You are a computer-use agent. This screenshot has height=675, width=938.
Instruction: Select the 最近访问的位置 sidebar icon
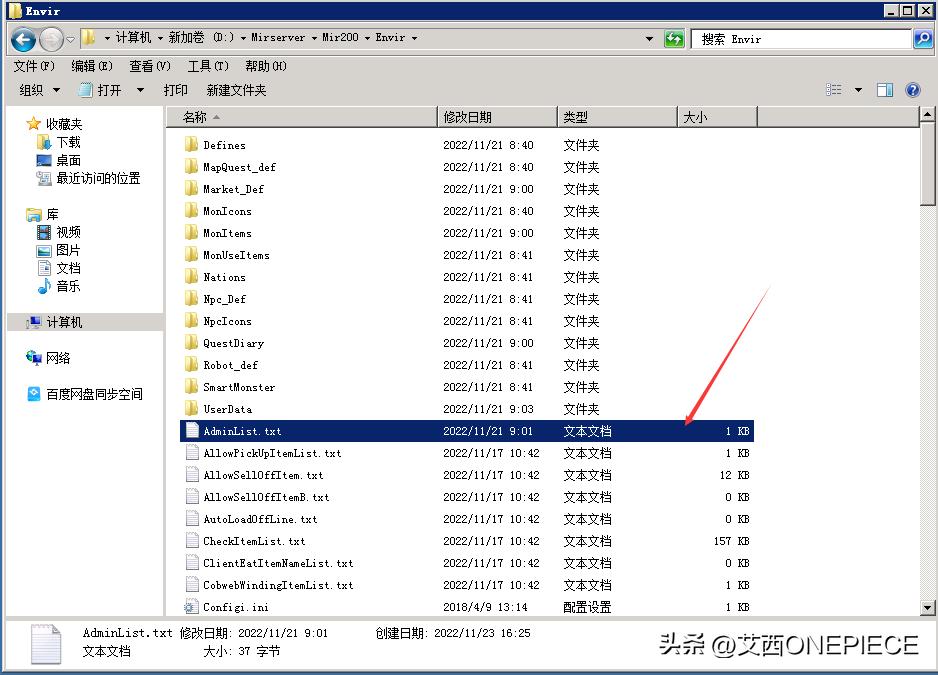44,178
